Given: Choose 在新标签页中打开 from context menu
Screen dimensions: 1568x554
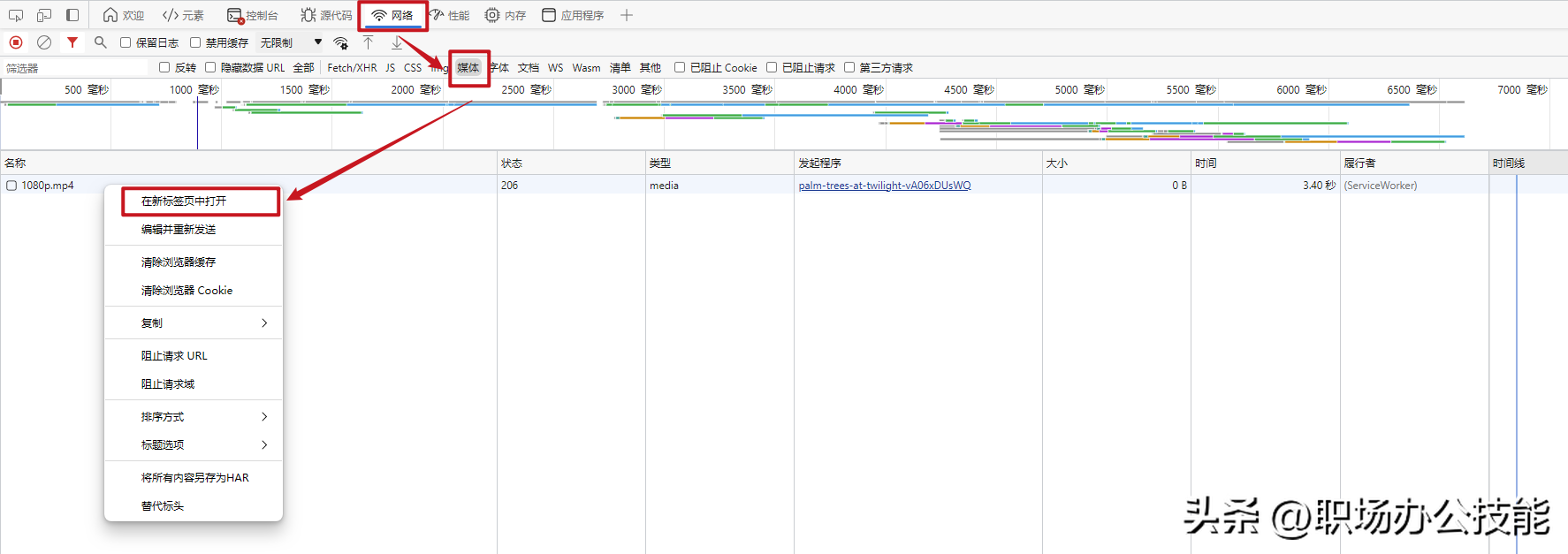Looking at the screenshot, I should tap(194, 201).
